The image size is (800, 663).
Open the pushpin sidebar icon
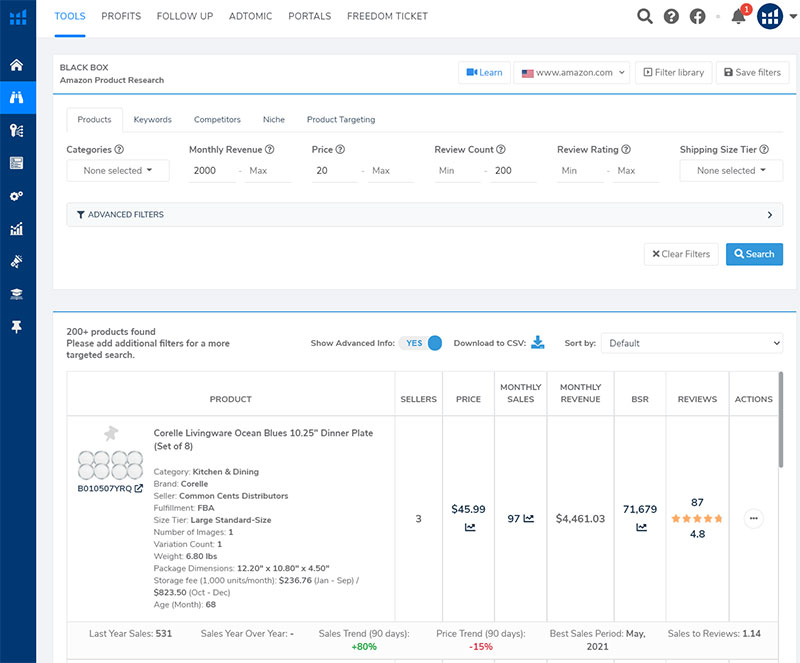(x=17, y=327)
